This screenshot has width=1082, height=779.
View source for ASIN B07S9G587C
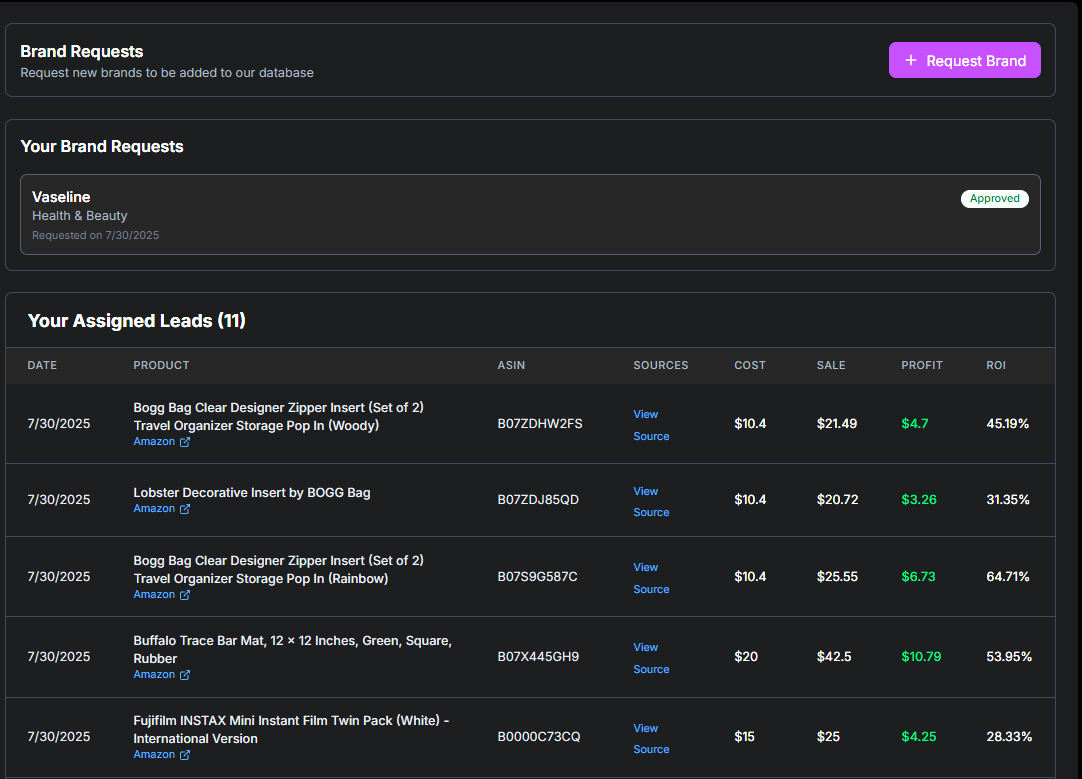[650, 578]
